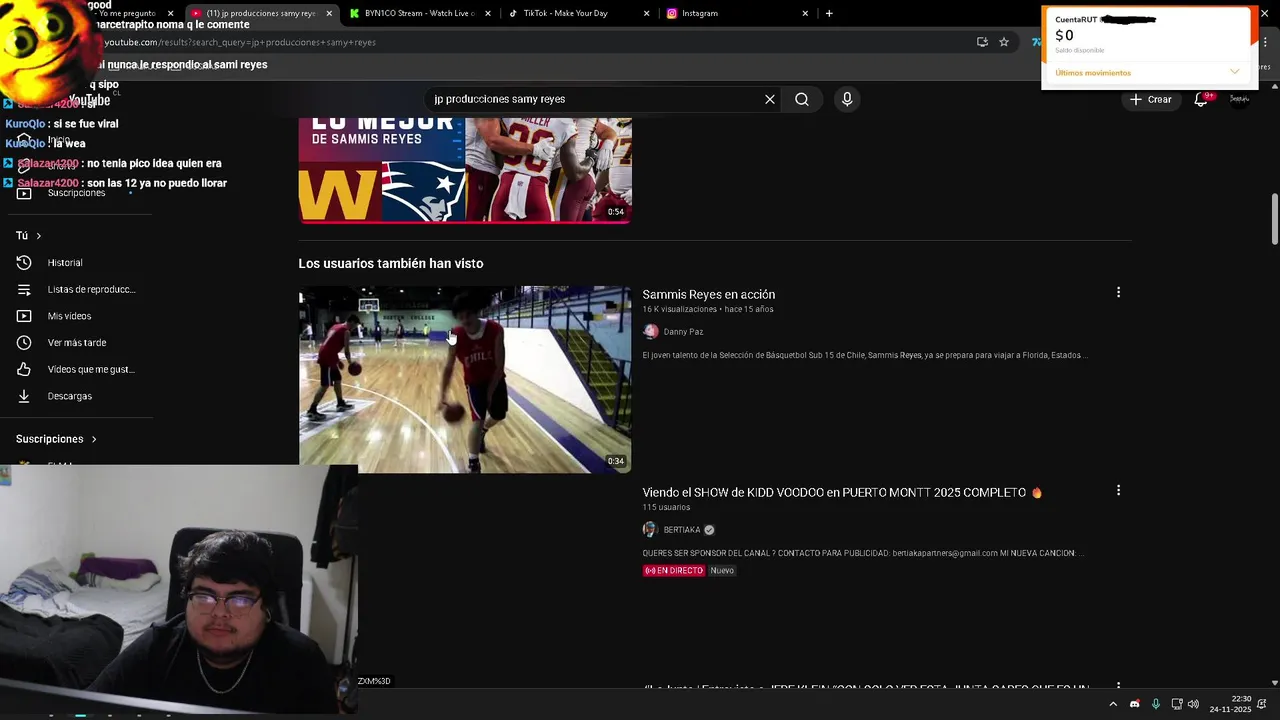Click the page vertical scrollbar thumb
Image resolution: width=1280 pixels, height=720 pixels.
[x=1275, y=218]
